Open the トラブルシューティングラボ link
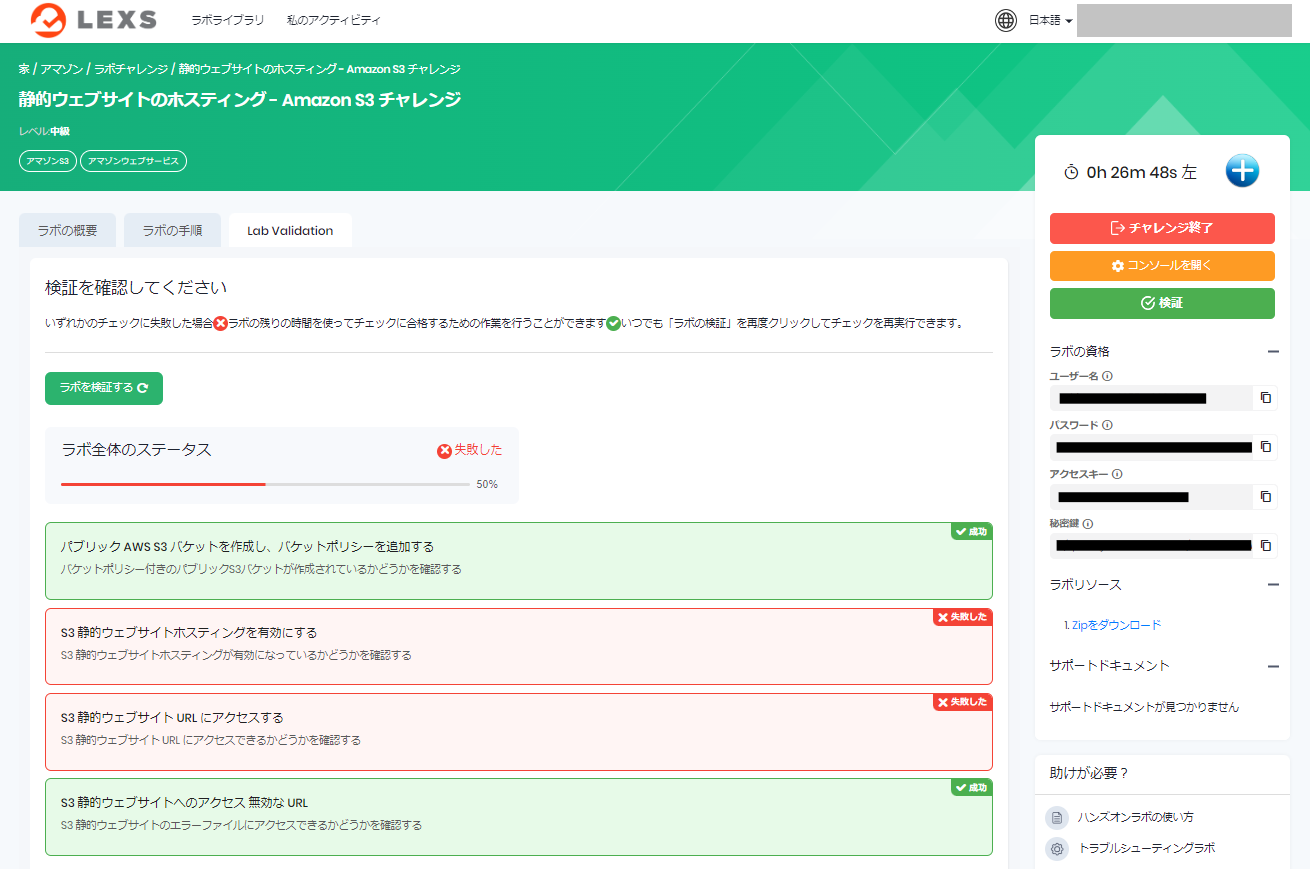 pos(1147,848)
